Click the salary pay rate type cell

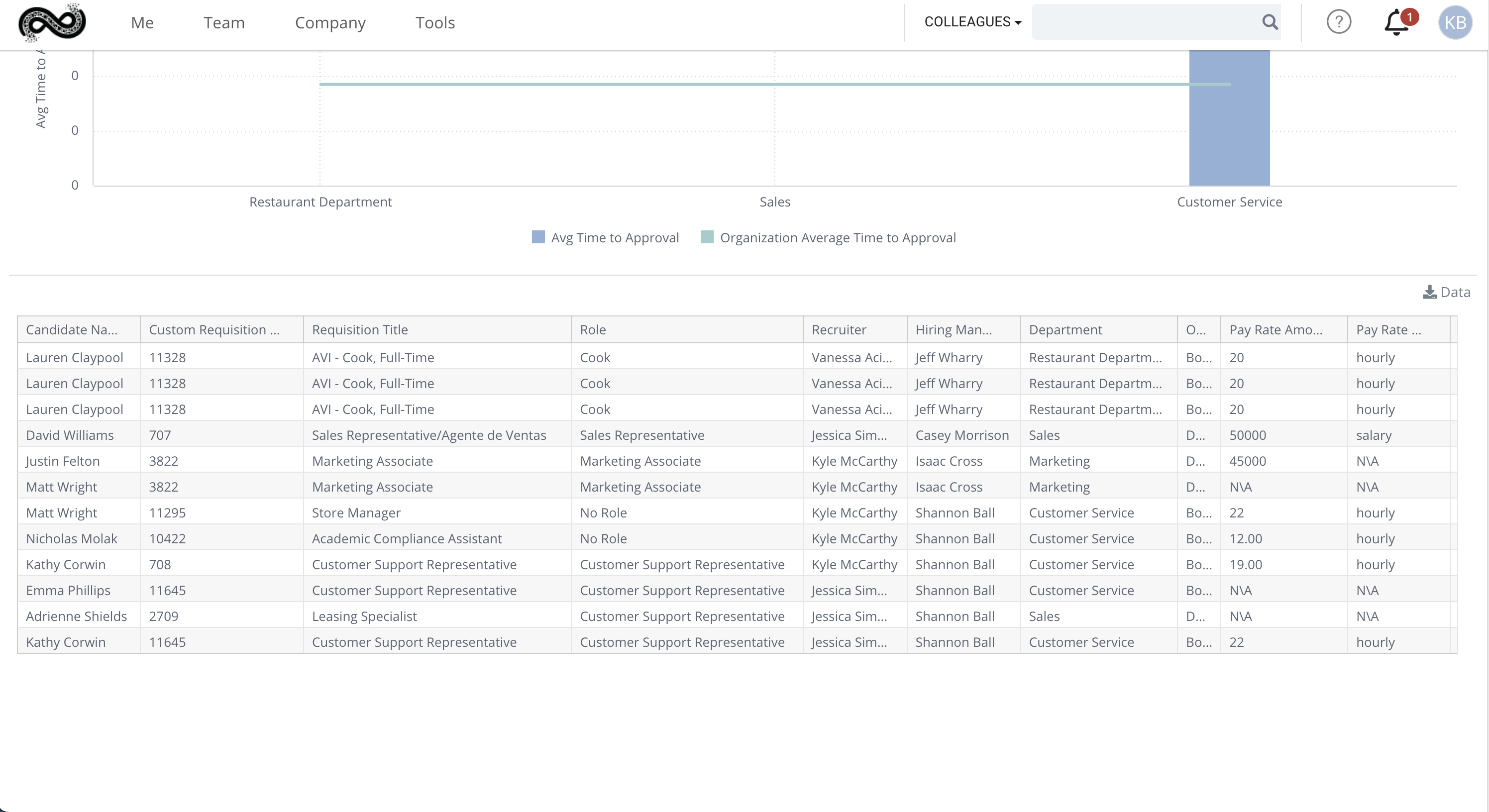[1398, 434]
